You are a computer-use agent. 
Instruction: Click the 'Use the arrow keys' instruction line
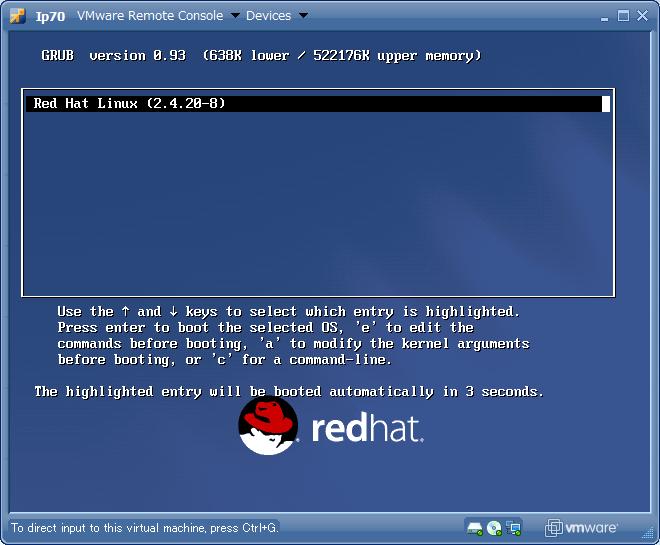[289, 311]
